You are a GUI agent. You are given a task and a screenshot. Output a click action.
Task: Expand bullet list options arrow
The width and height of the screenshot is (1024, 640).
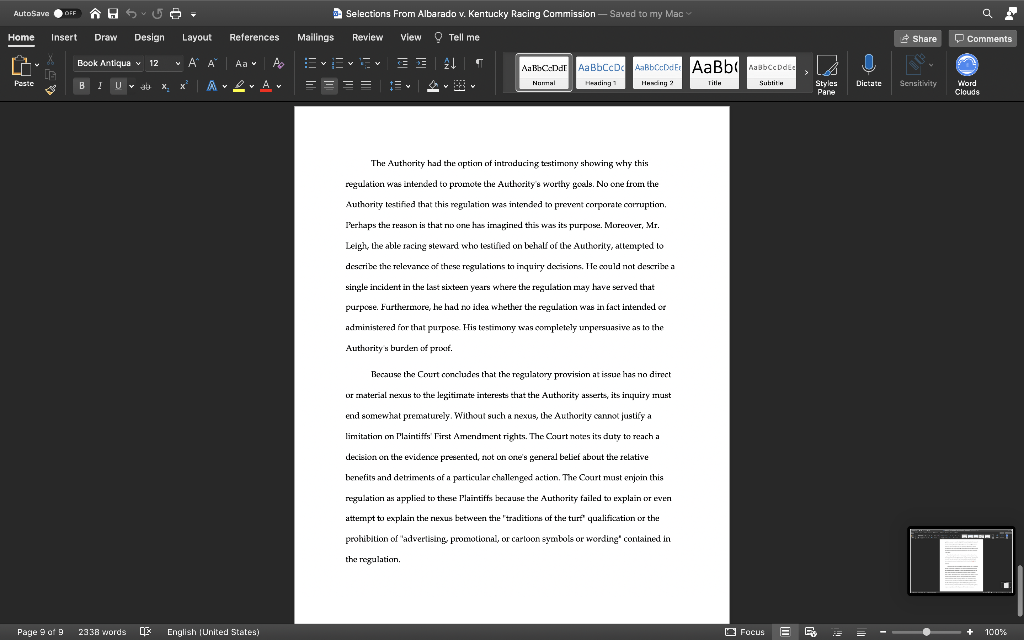(x=323, y=63)
